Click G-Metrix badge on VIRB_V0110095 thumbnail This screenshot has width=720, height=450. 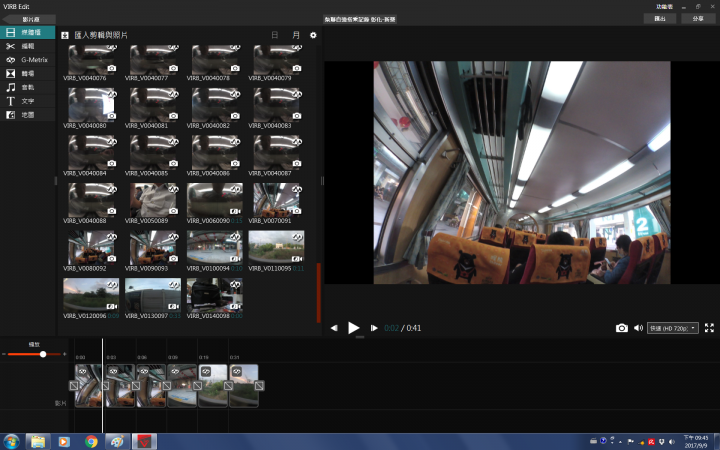tap(298, 237)
